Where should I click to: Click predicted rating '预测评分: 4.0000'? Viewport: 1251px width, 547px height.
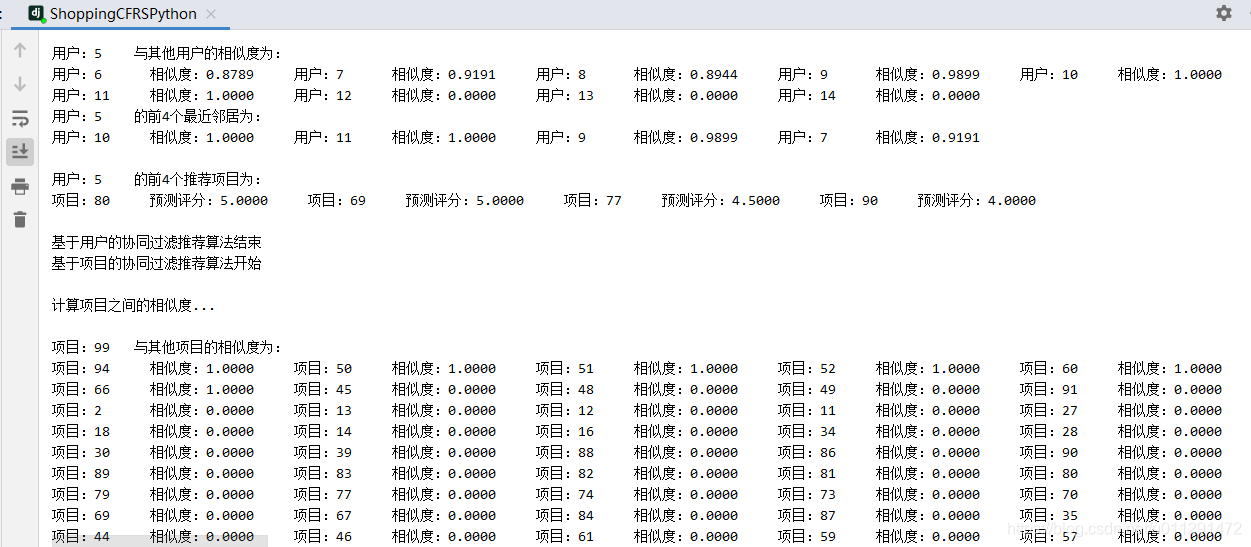[x=974, y=200]
